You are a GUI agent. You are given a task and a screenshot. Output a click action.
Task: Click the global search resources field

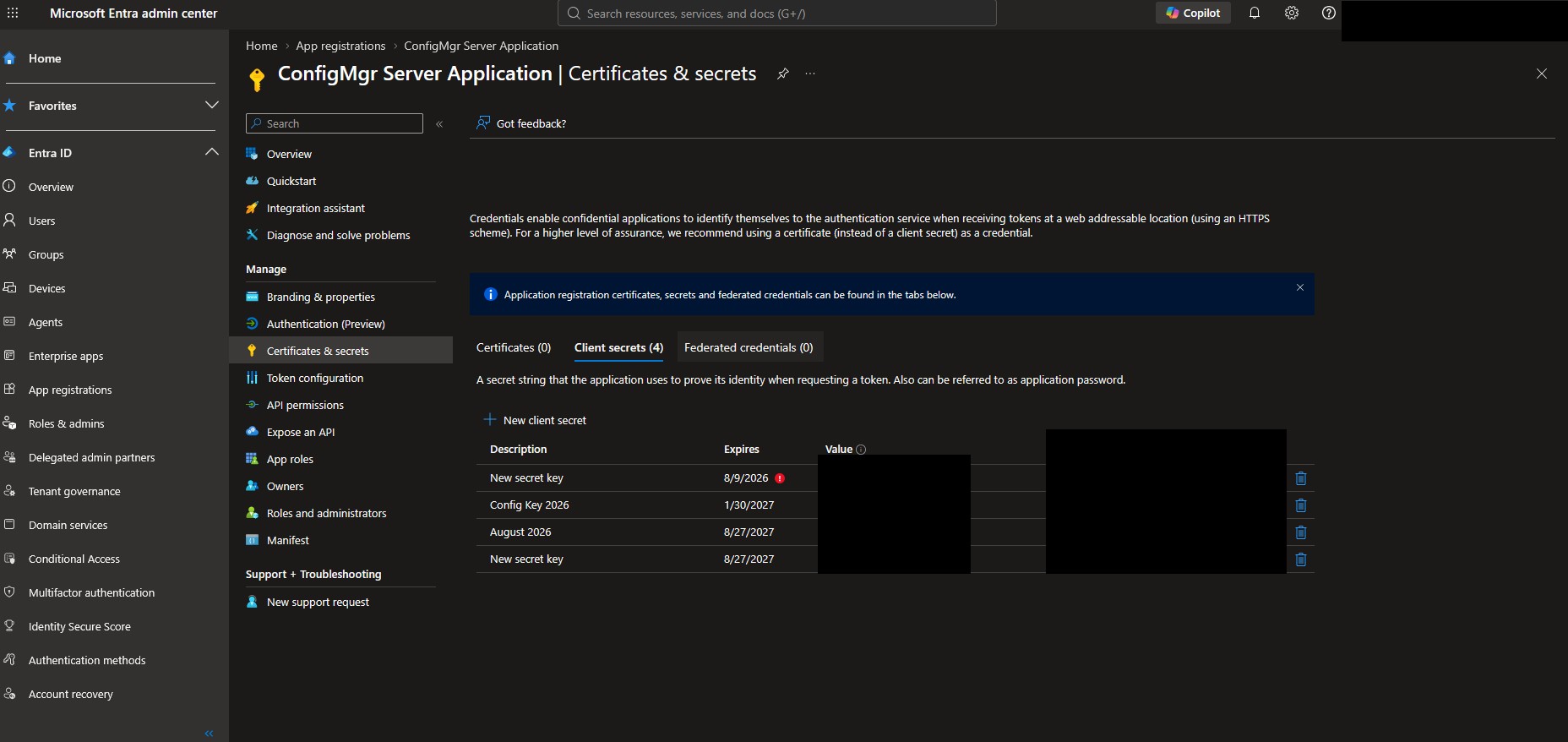point(777,14)
